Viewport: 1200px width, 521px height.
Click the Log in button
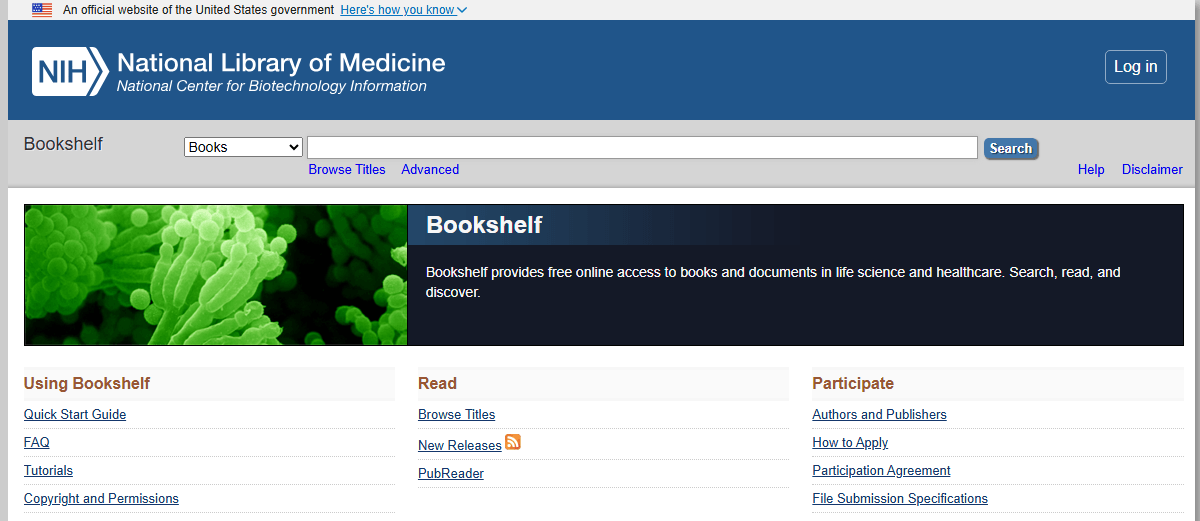click(1135, 67)
